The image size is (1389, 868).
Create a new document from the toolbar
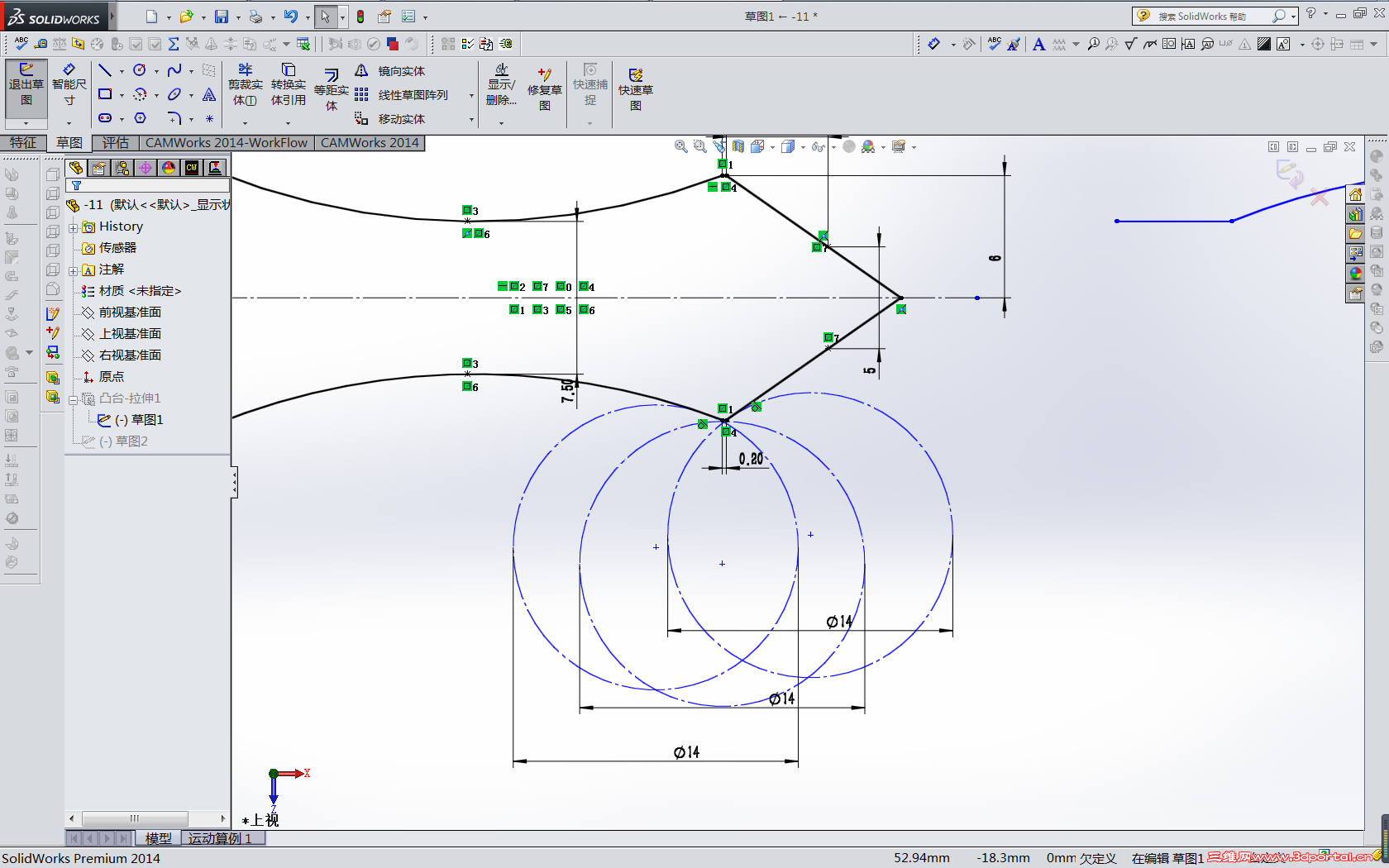coord(151,17)
